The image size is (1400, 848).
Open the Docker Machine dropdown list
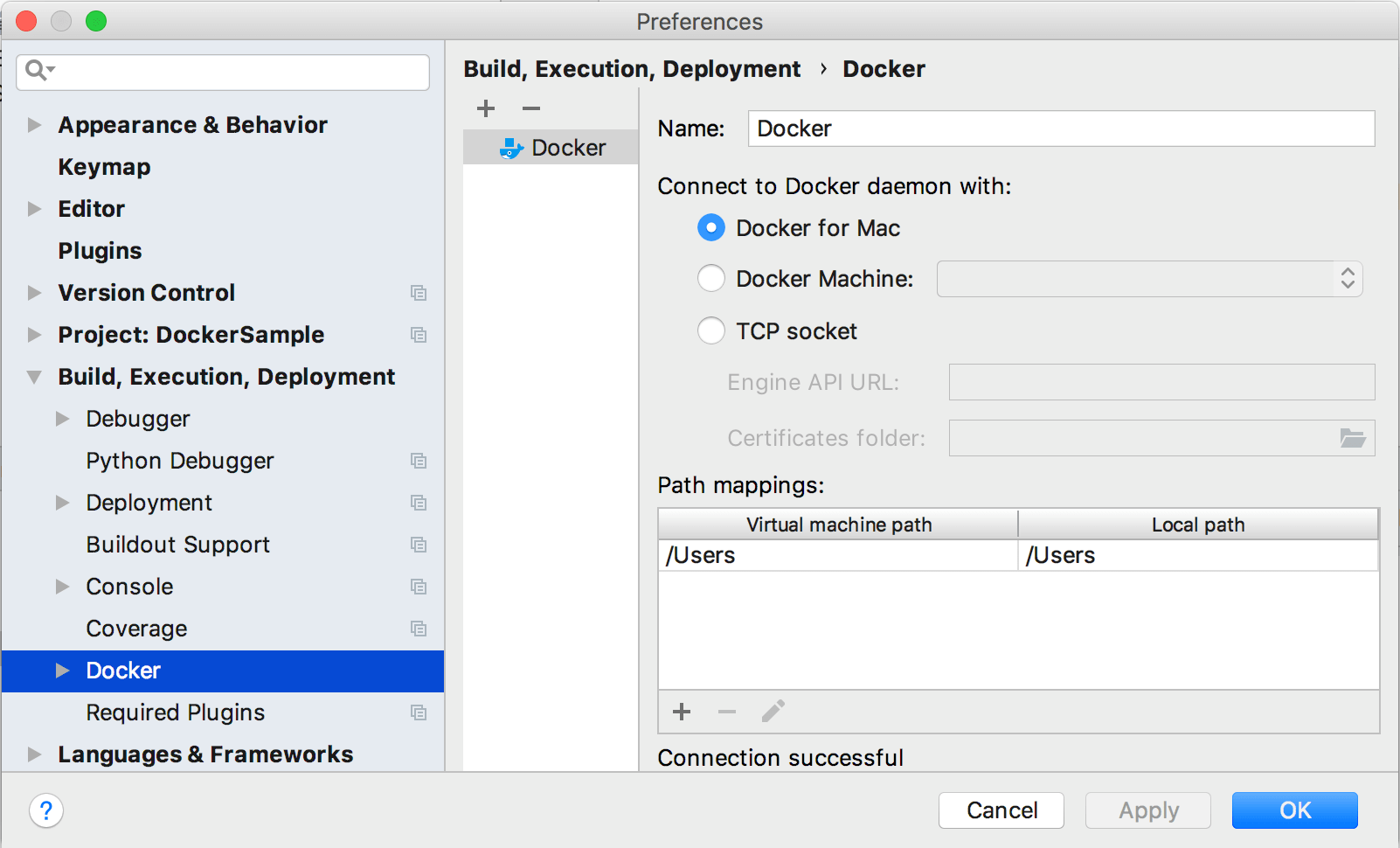tap(1149, 279)
